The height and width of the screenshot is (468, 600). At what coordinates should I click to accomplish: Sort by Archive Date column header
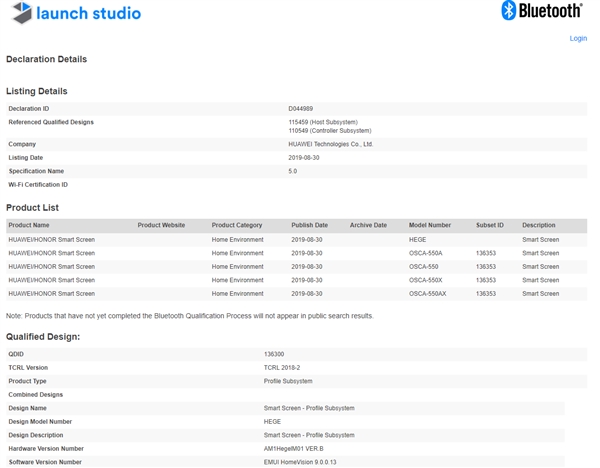(x=368, y=225)
